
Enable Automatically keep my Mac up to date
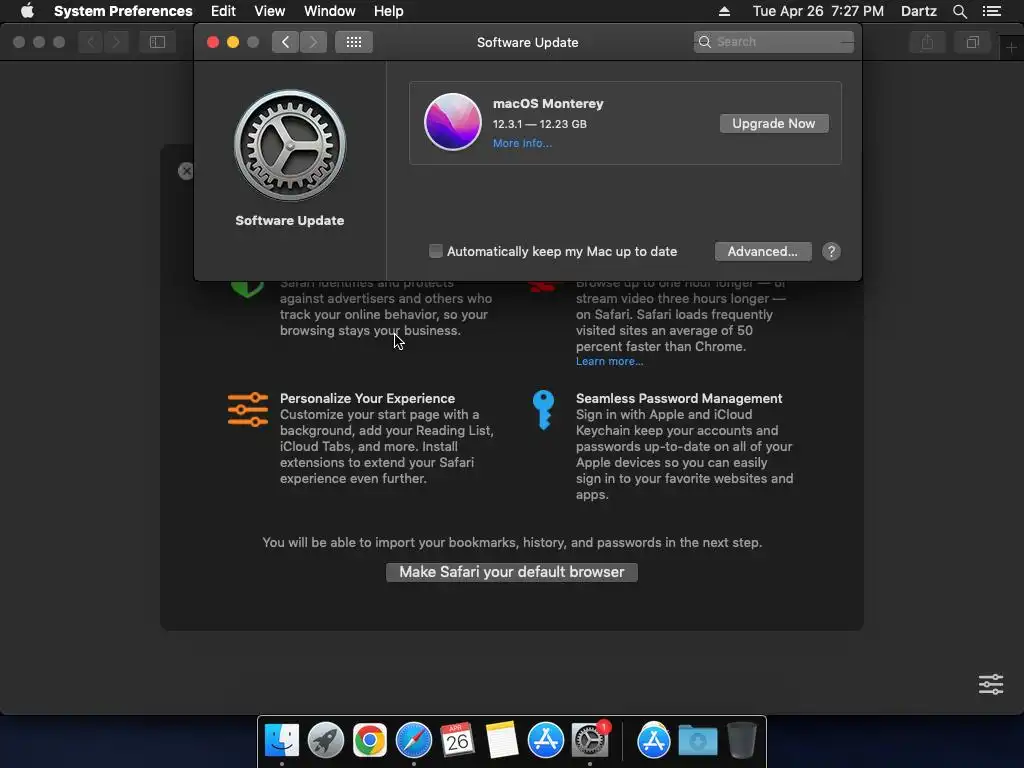tap(436, 251)
